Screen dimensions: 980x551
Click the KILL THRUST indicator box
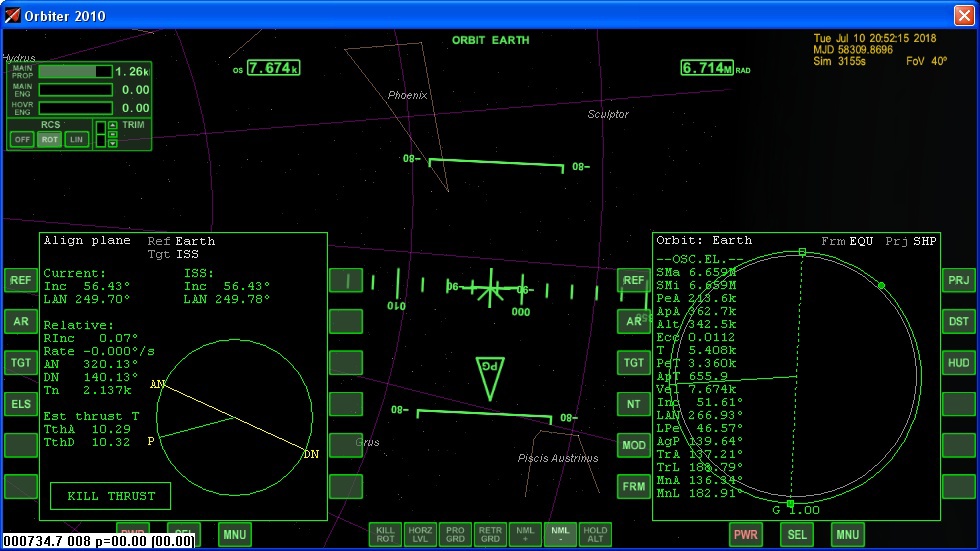[111, 495]
